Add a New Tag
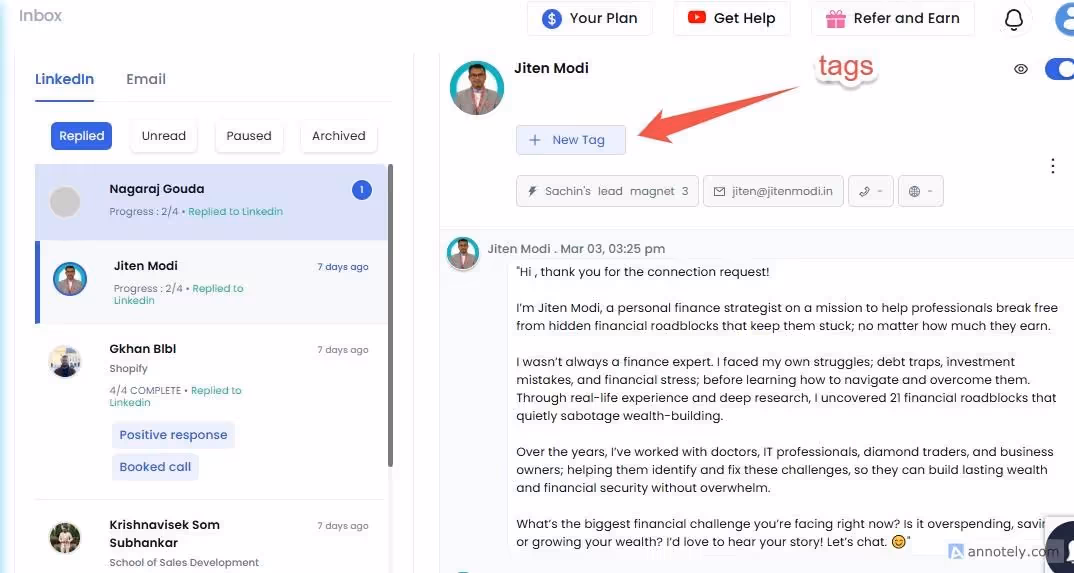This screenshot has width=1074, height=573. [571, 140]
